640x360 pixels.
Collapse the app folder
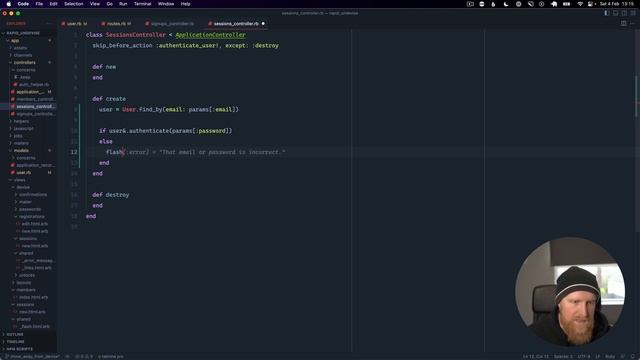[15, 40]
